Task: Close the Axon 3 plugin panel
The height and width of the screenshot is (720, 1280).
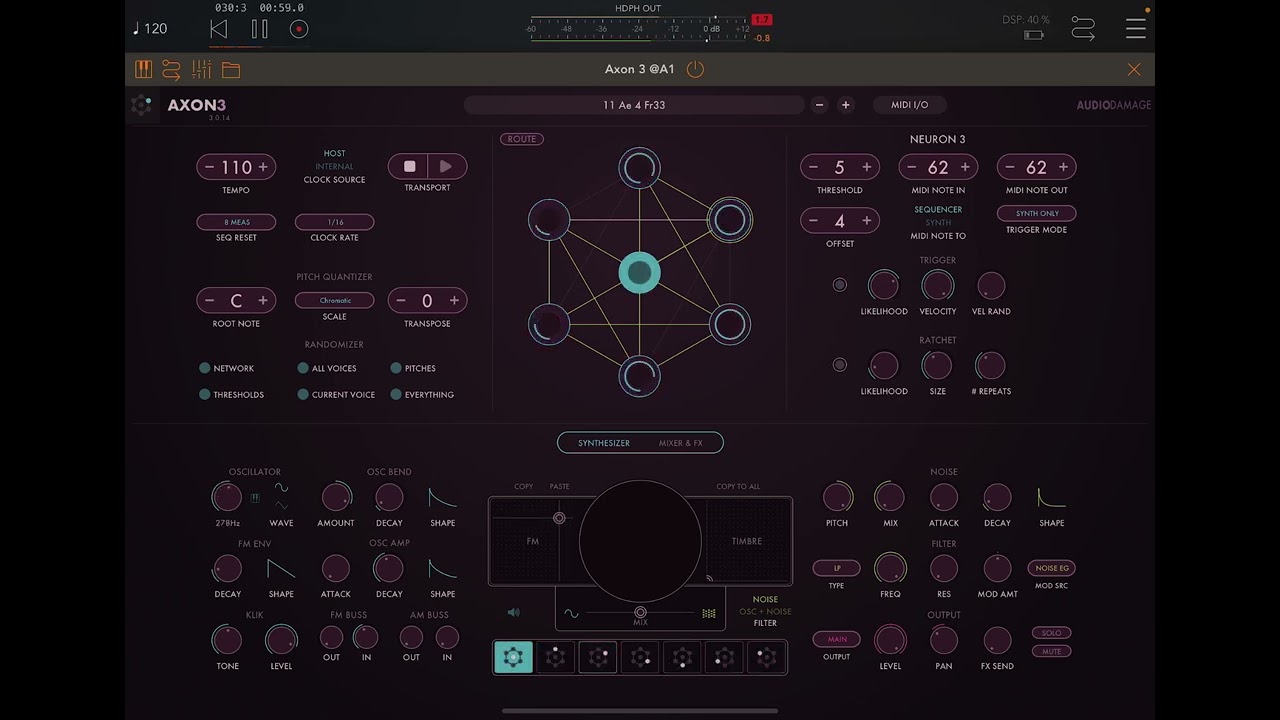Action: (1134, 69)
